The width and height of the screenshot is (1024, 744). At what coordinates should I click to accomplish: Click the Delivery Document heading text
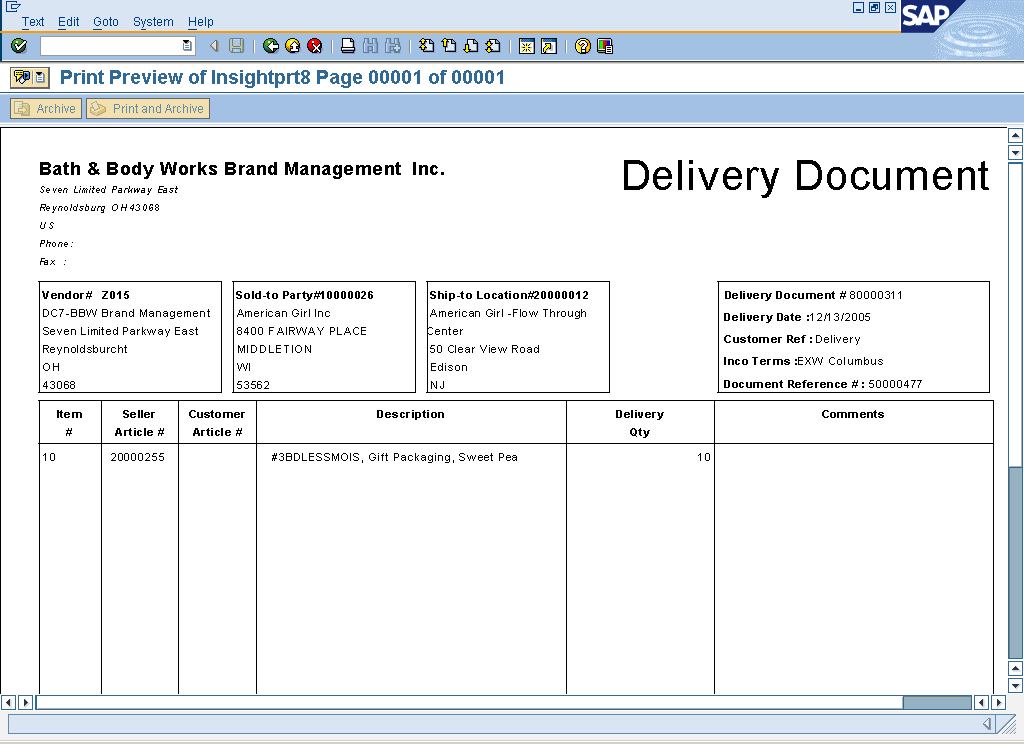[805, 176]
